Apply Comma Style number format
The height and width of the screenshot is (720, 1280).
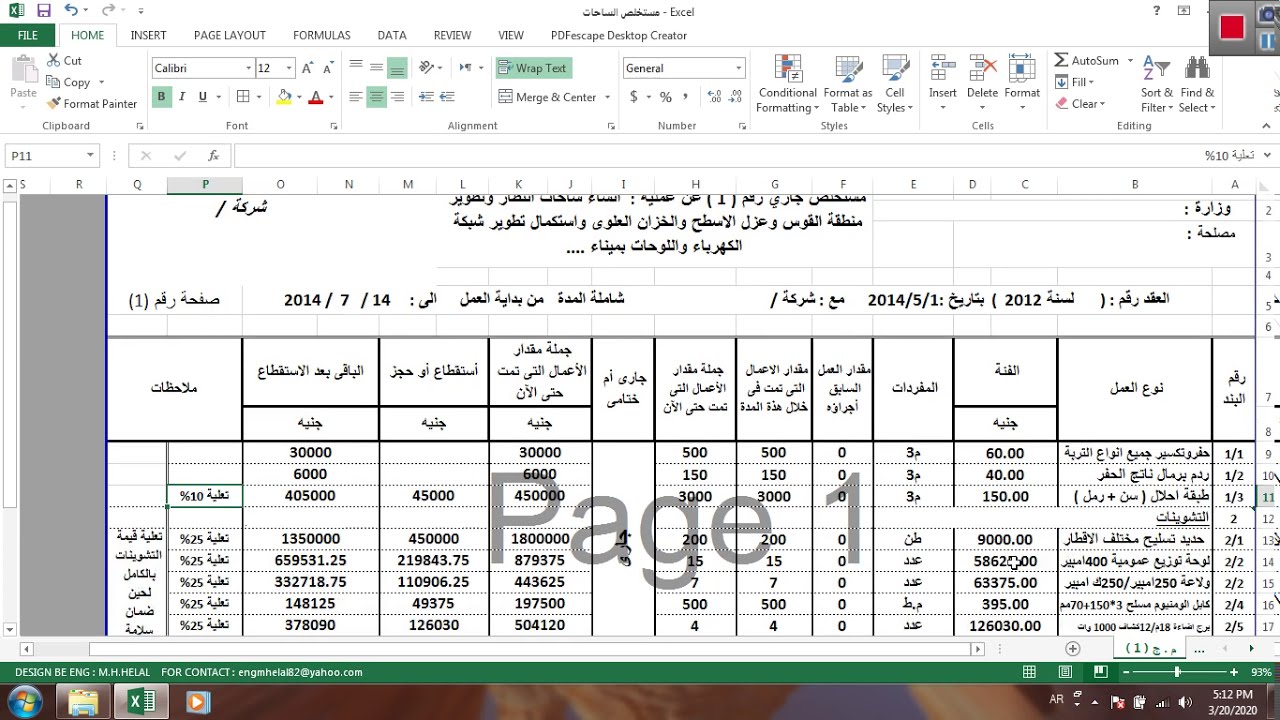(686, 97)
